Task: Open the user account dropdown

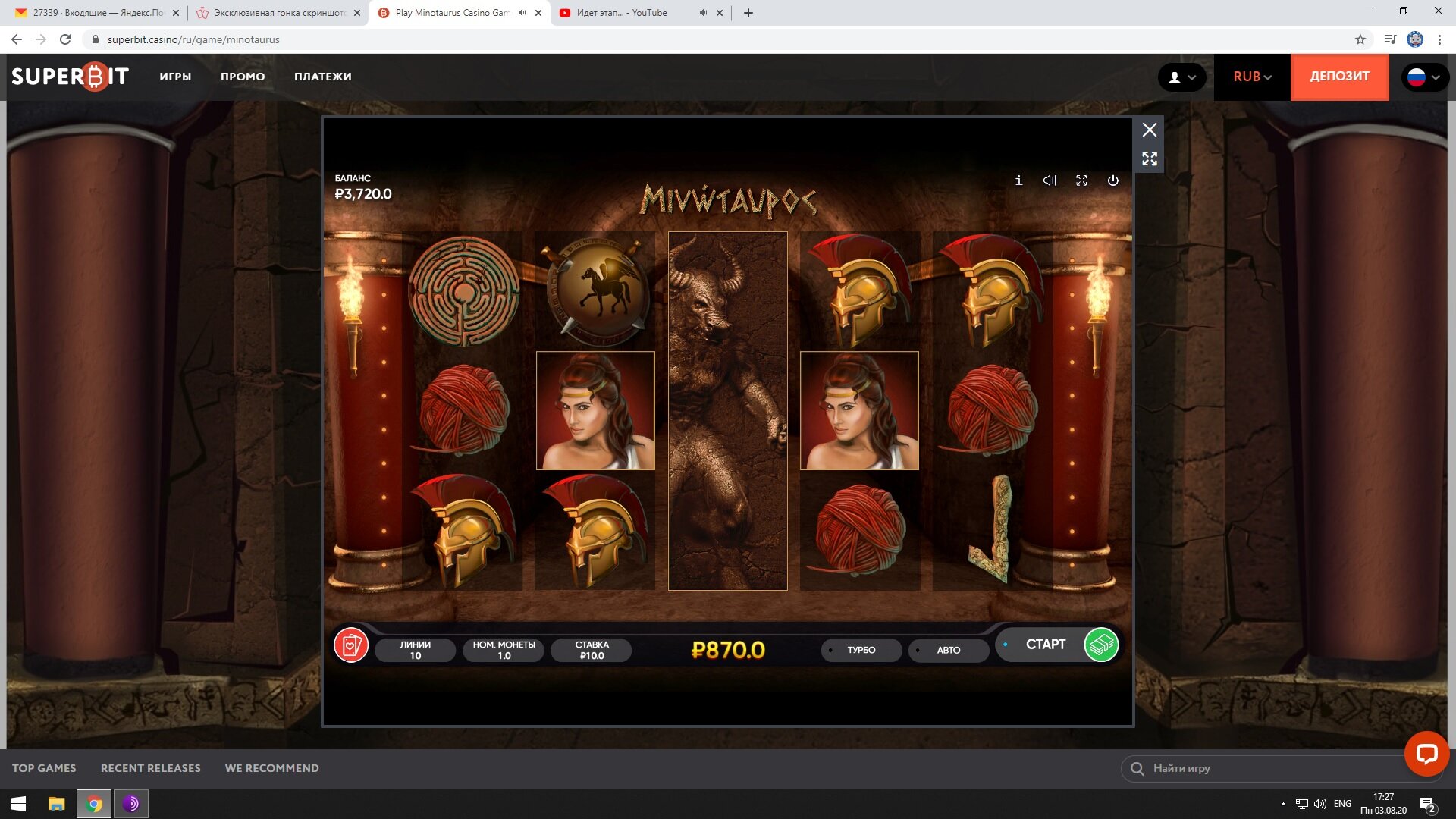Action: point(1181,77)
